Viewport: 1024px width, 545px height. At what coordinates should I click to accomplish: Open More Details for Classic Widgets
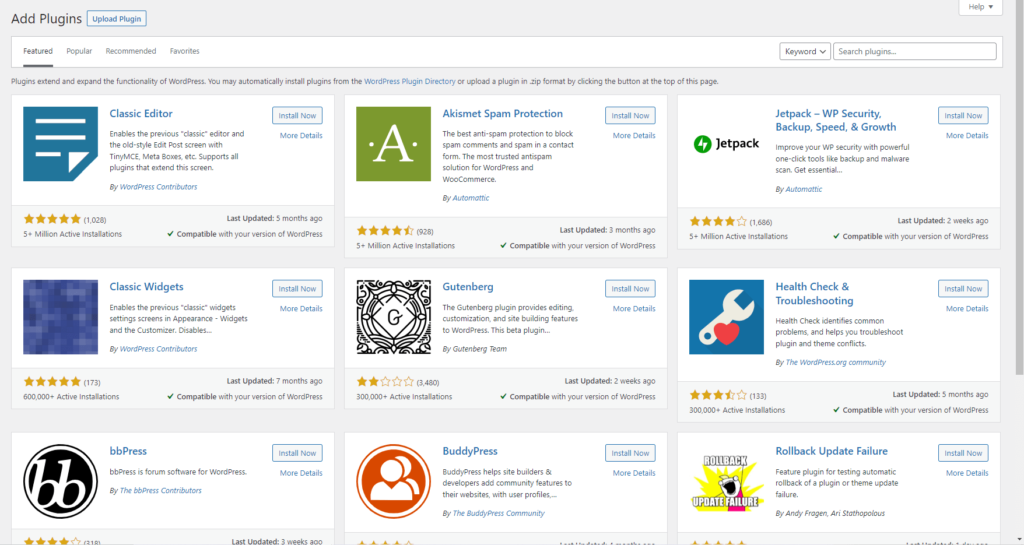301,309
